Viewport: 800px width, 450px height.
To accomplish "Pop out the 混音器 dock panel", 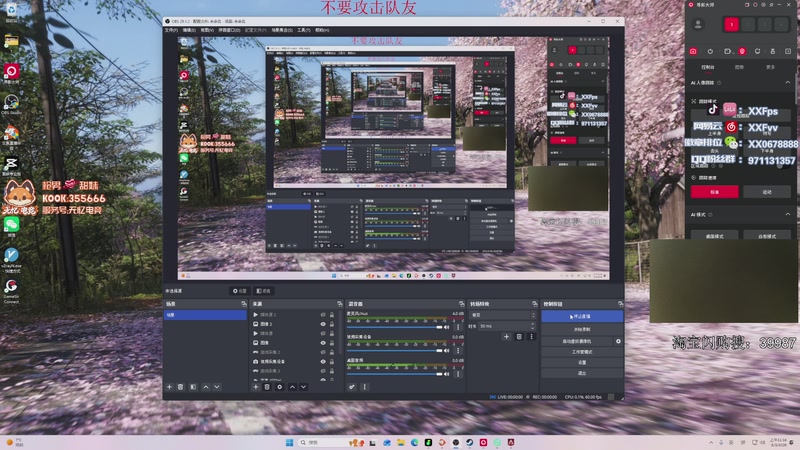I will [461, 304].
